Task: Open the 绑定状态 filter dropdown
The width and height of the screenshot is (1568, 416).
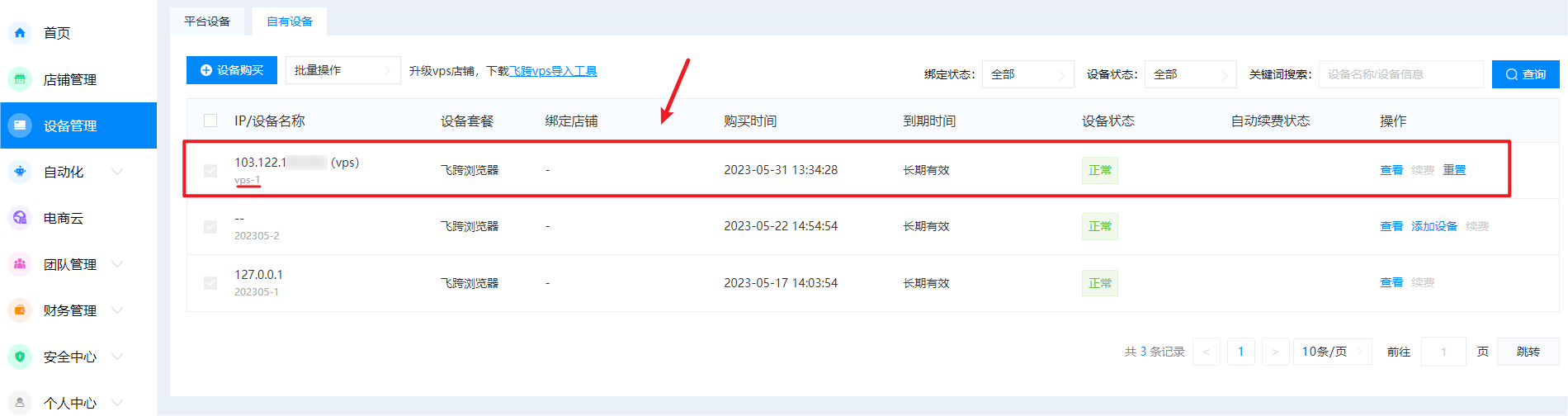Action: tap(1027, 74)
